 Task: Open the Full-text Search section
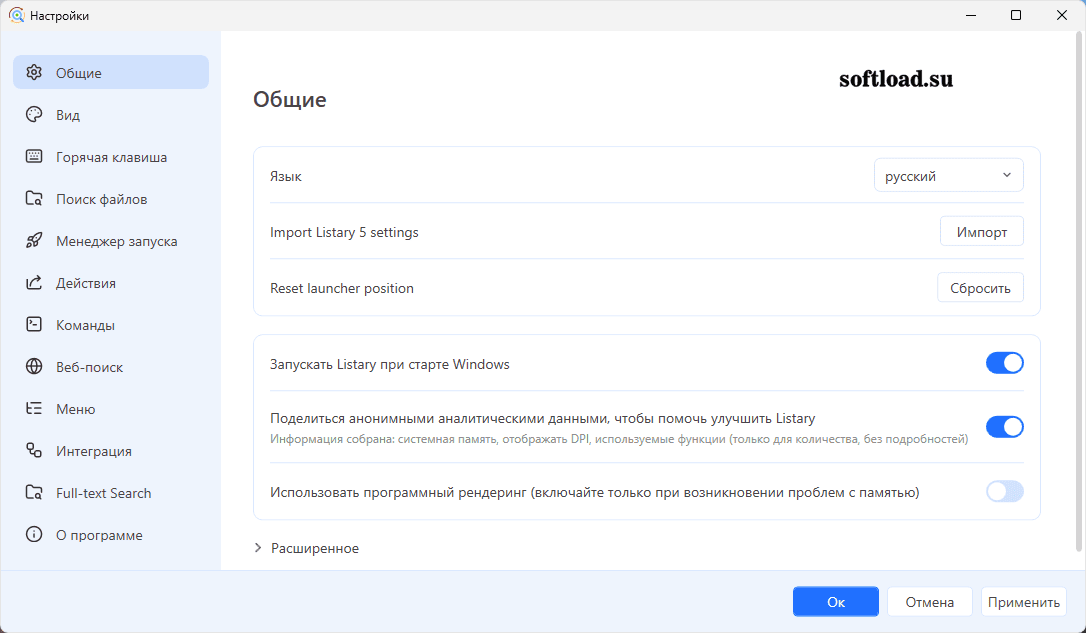pos(111,492)
